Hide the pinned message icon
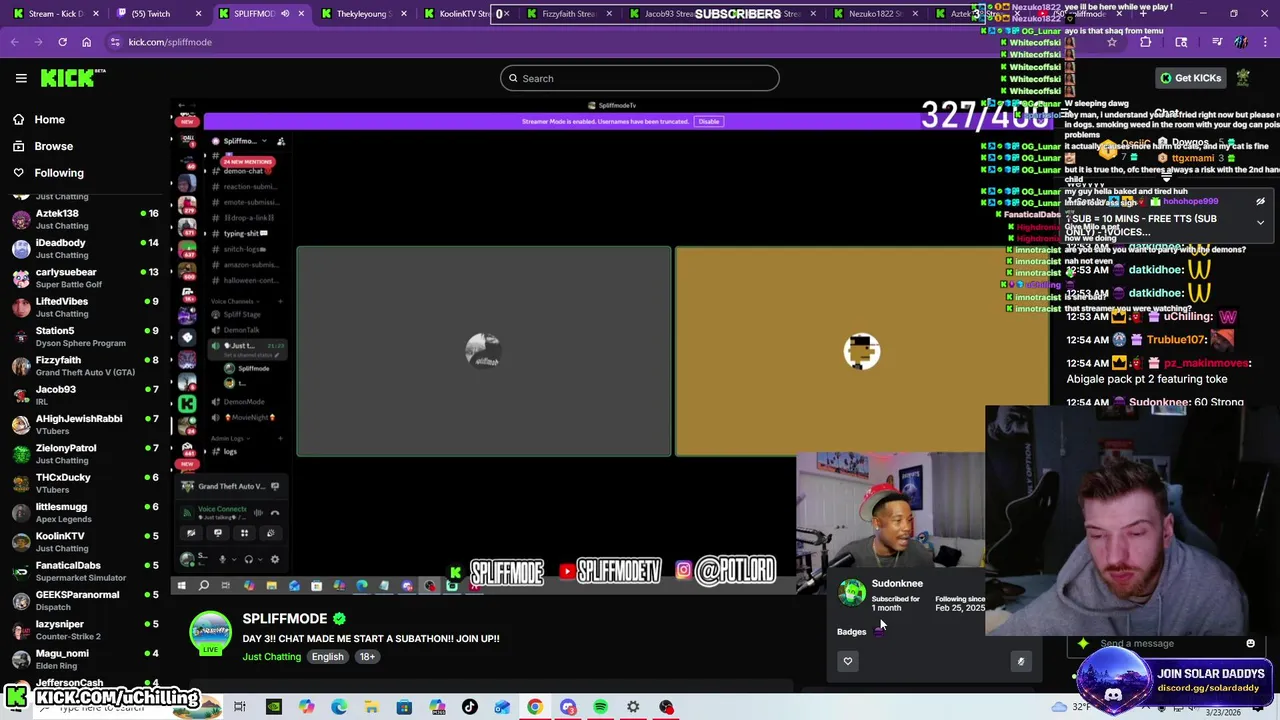1280x720 pixels. (x=1260, y=201)
